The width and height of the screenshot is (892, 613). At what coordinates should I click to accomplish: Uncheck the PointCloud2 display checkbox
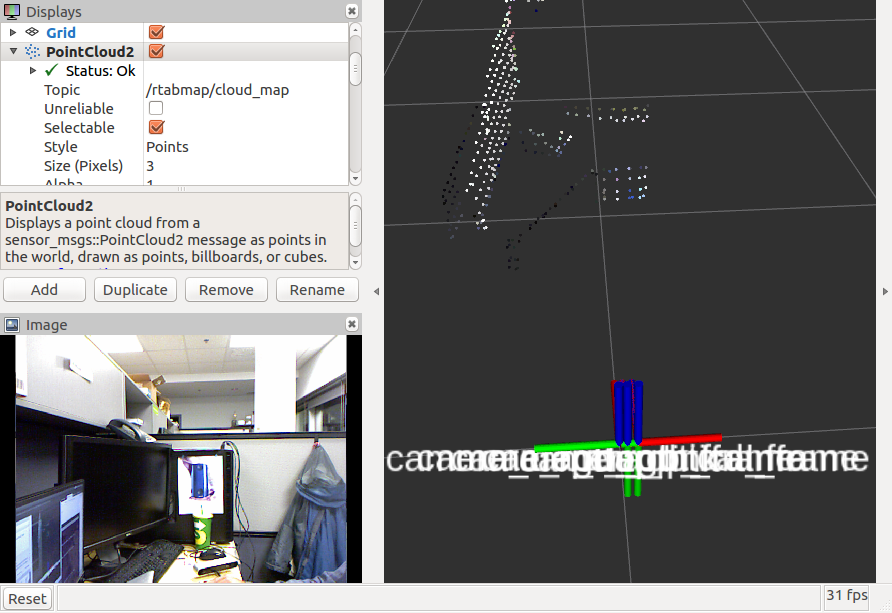pos(156,51)
